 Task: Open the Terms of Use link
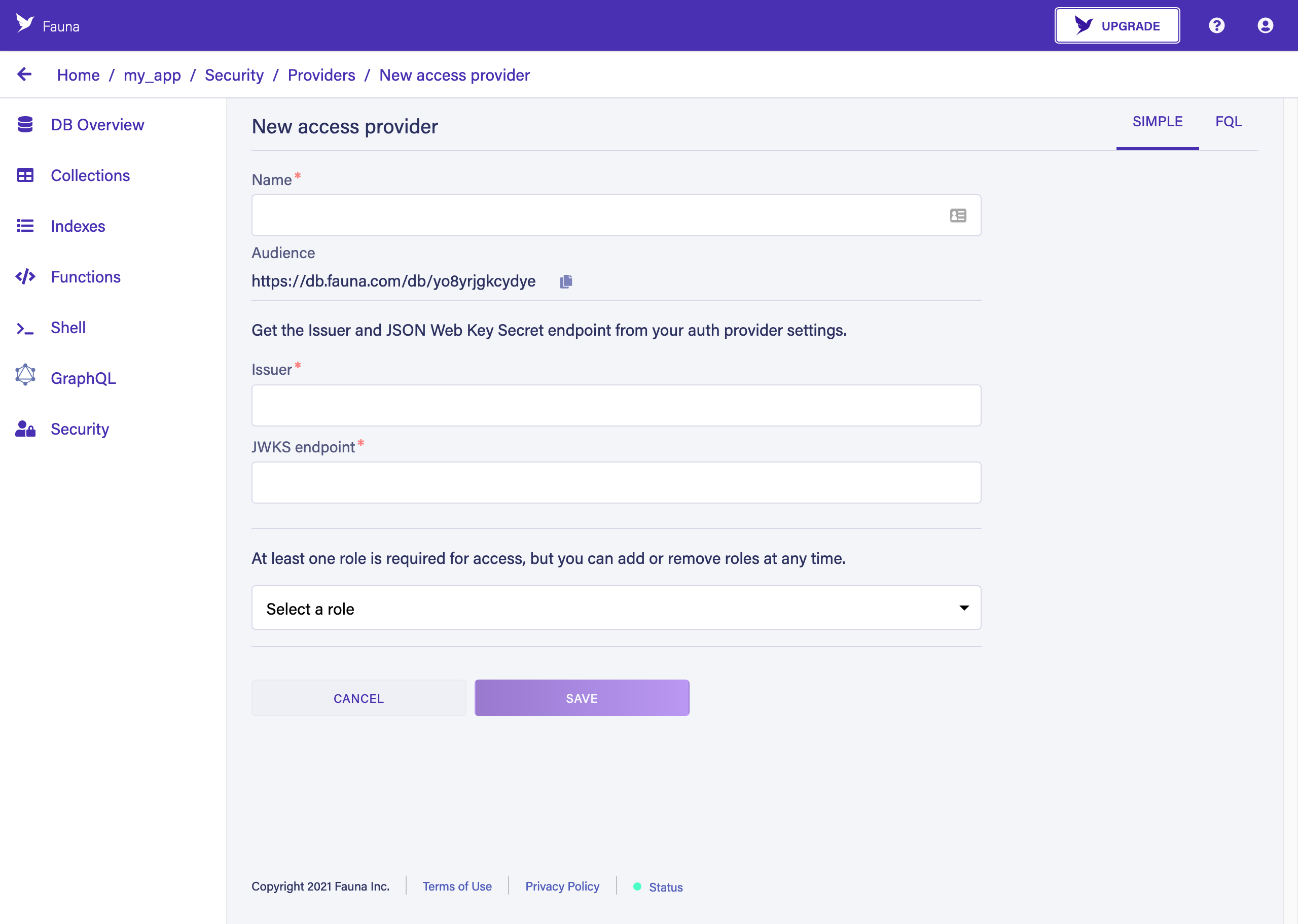coord(457,886)
